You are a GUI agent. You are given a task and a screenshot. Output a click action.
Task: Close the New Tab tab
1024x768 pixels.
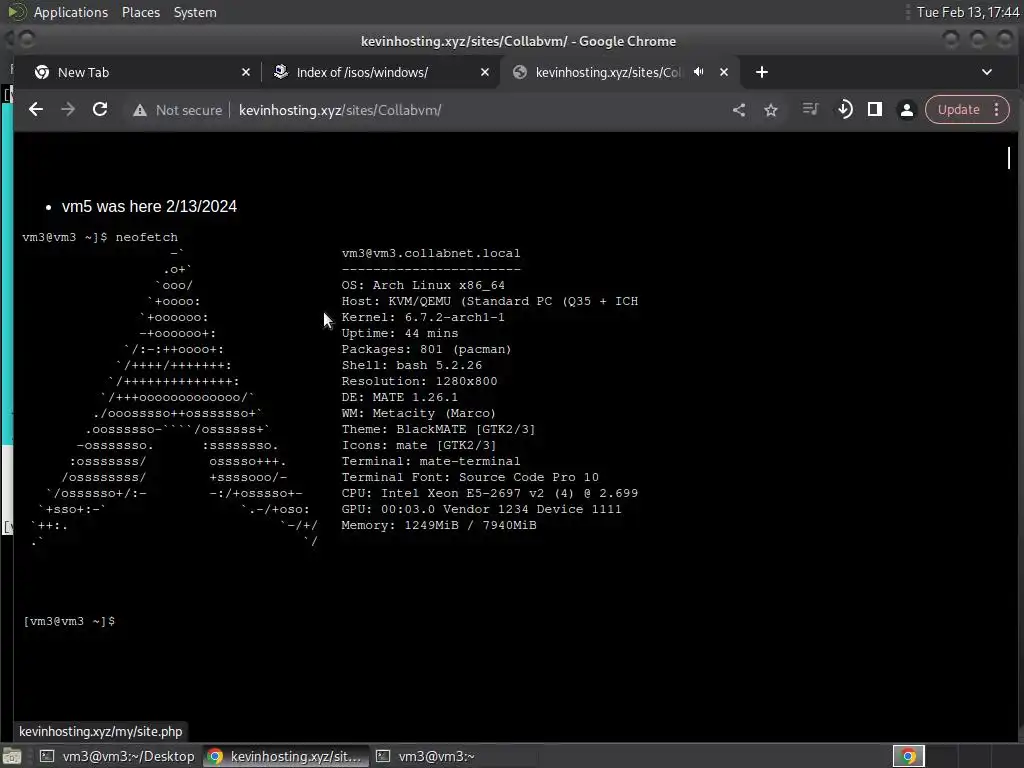click(246, 72)
